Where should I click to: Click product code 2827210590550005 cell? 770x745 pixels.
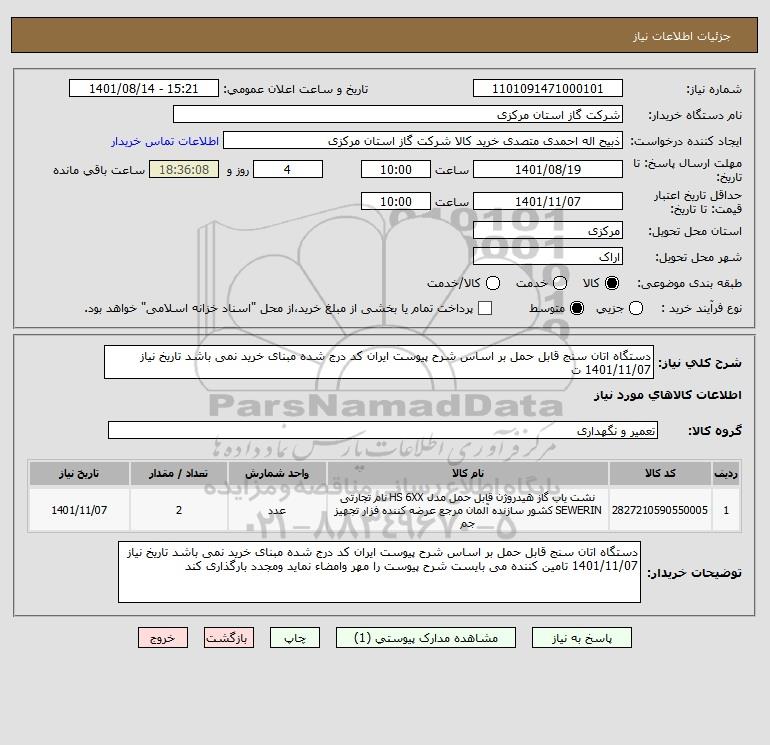[660, 510]
